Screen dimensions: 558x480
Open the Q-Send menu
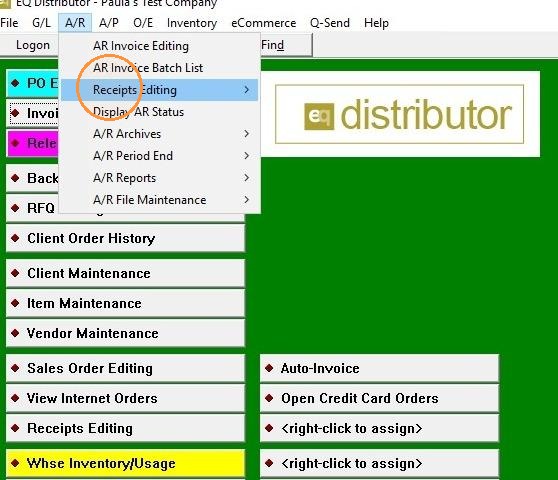(x=330, y=23)
